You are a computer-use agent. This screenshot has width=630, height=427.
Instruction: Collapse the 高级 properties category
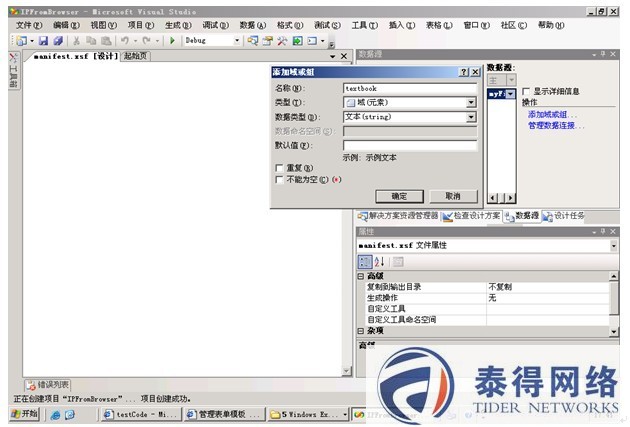point(361,276)
